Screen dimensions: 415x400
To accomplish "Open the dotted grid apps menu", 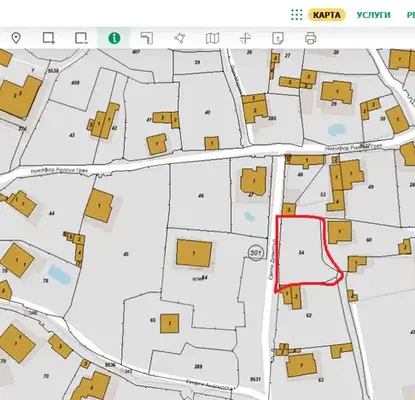I will tap(296, 15).
